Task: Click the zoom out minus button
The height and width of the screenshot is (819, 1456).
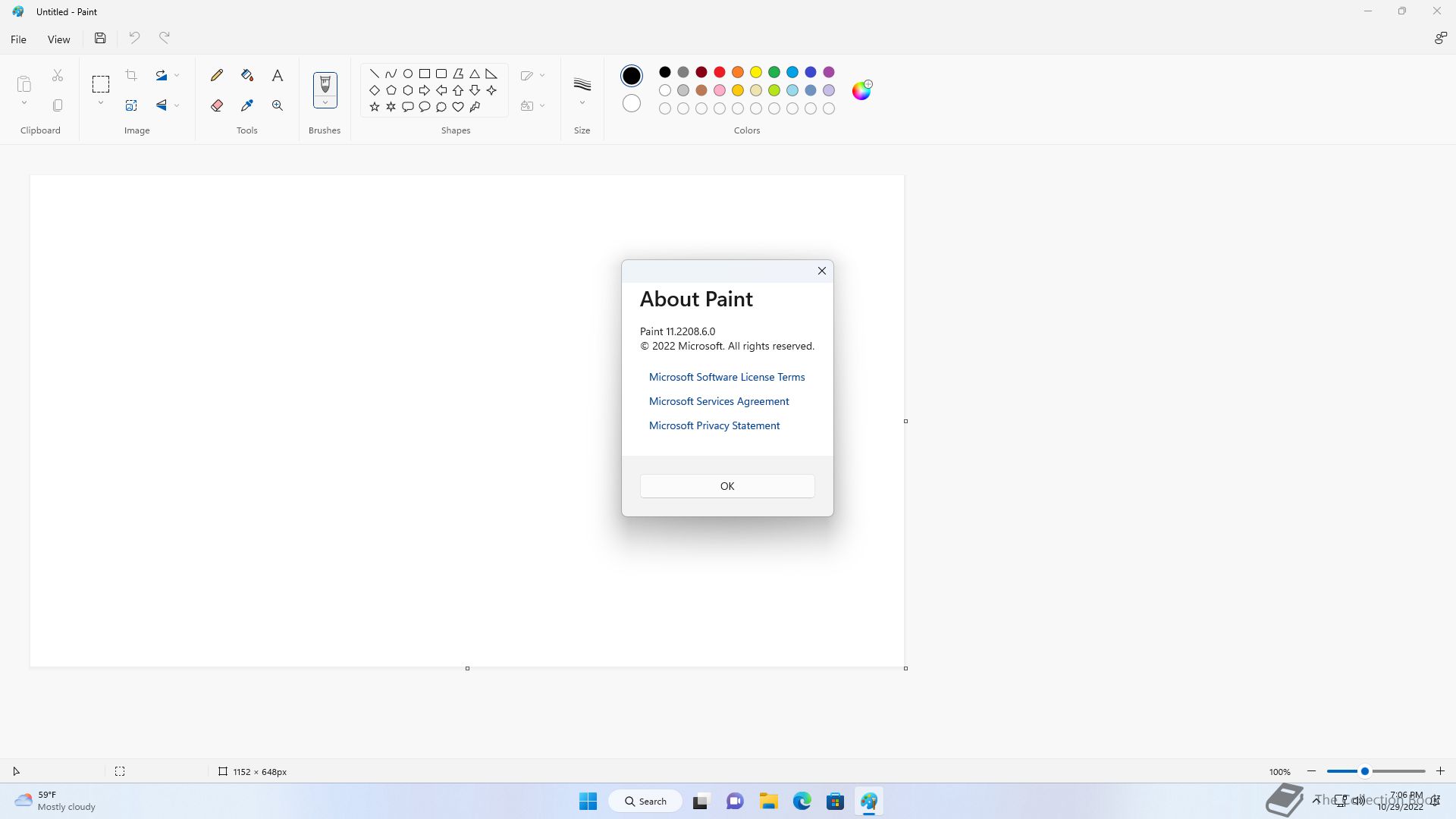Action: click(1312, 771)
